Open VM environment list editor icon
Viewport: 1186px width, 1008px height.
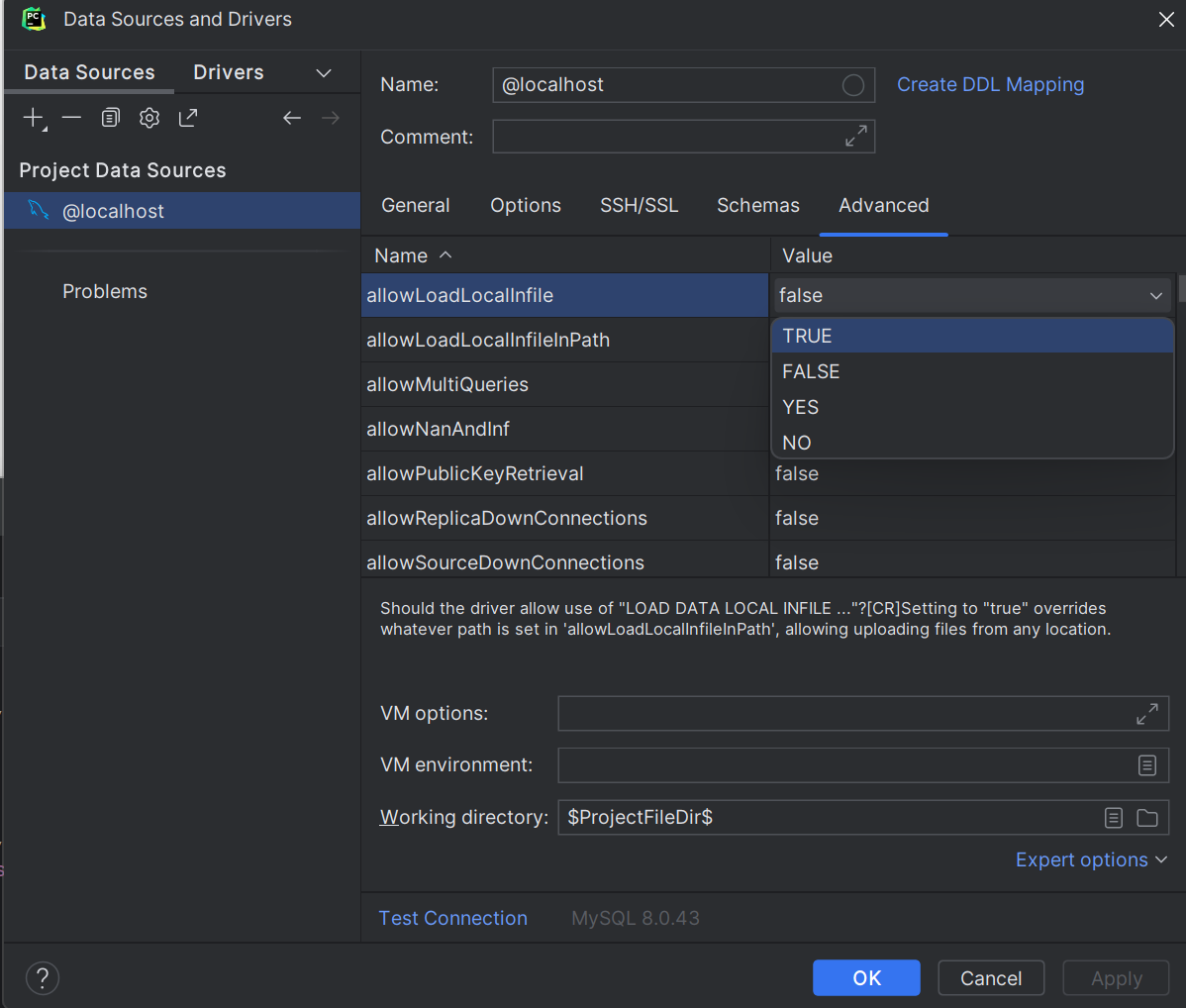(1147, 765)
